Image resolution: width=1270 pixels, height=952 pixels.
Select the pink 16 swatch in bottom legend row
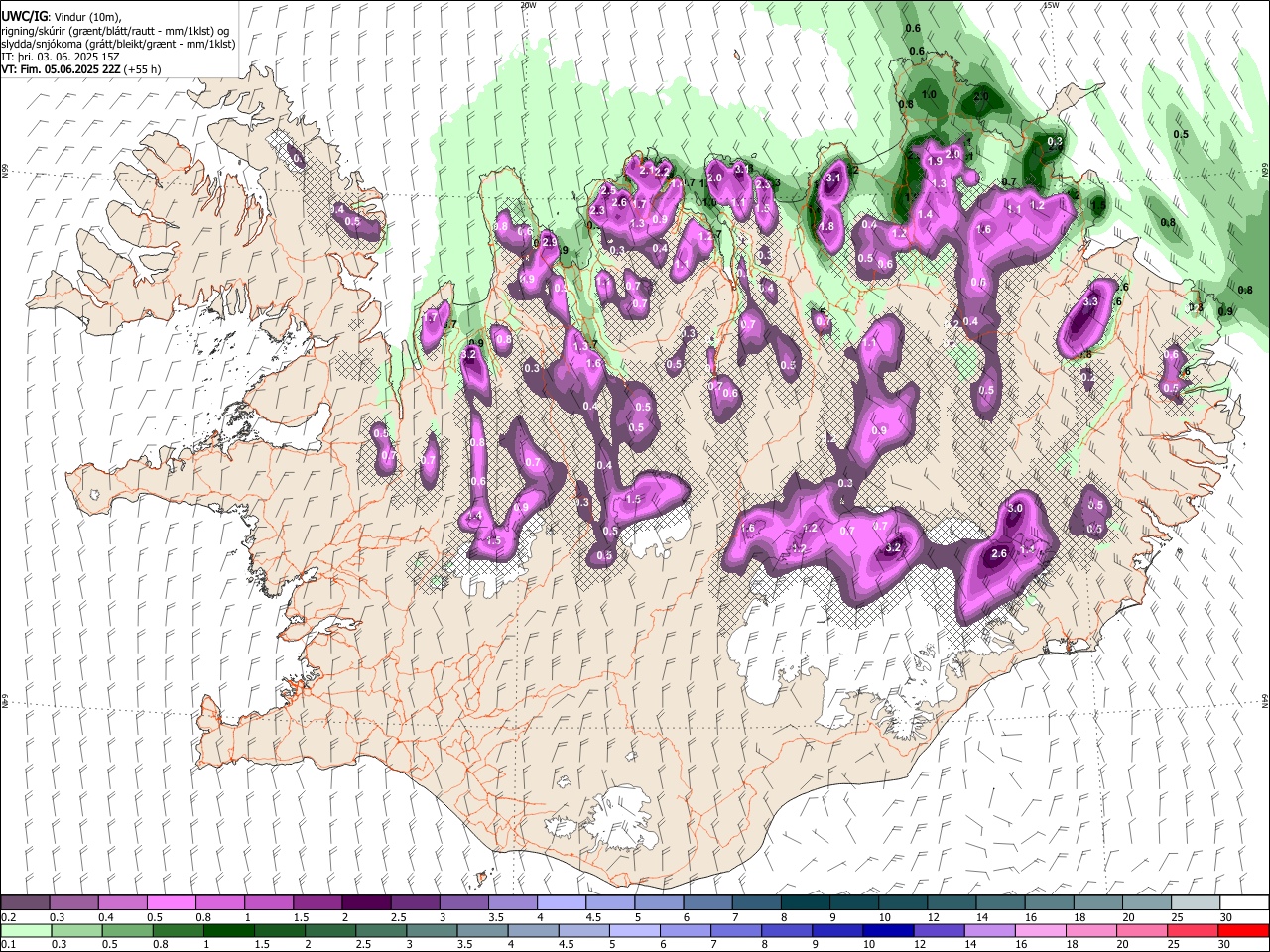click(x=1039, y=930)
